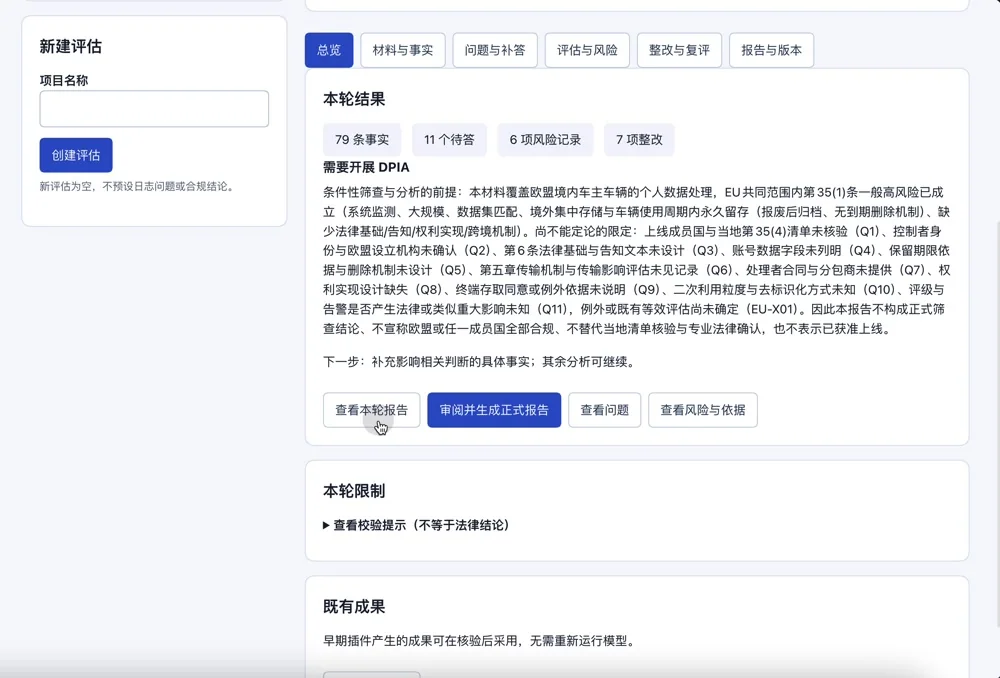Click the 既有成果 heading

pyautogui.click(x=354, y=606)
